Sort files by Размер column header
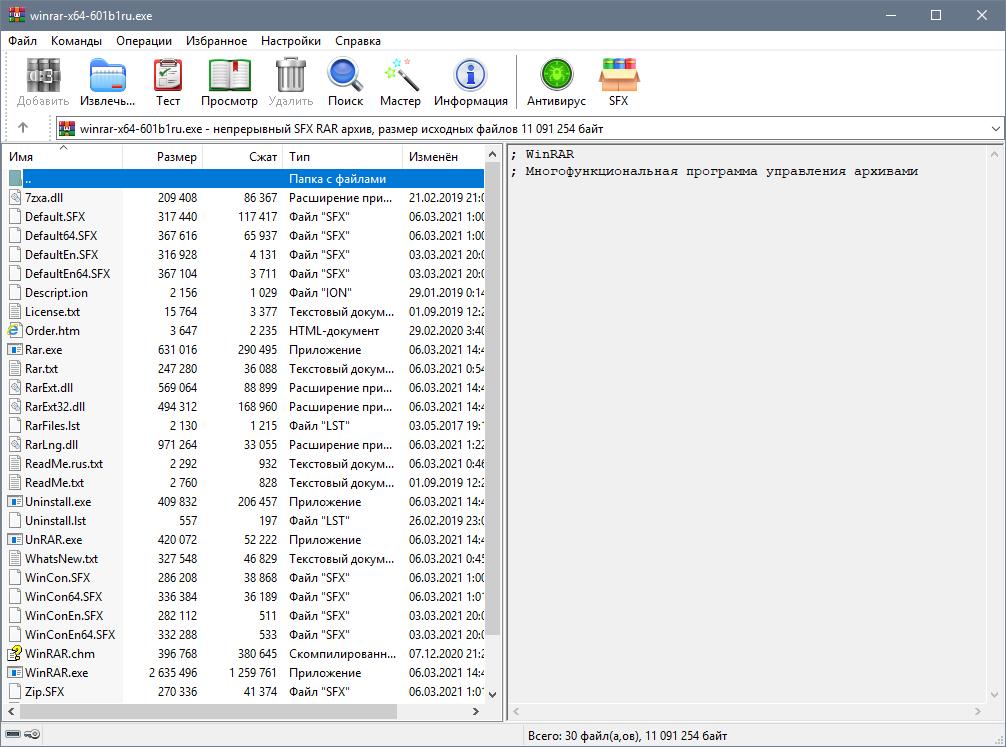Screen dimensions: 1006x747 click(x=176, y=157)
